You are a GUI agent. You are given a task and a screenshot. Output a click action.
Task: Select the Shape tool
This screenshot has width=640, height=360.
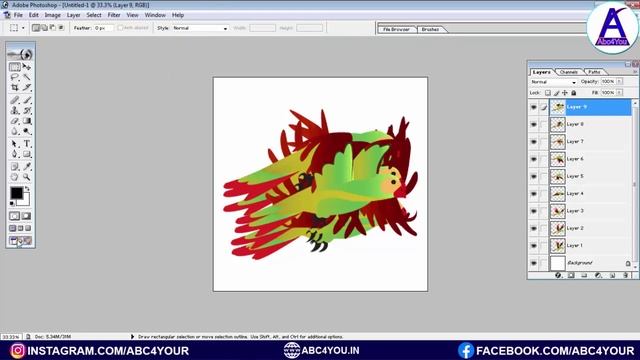click(27, 154)
